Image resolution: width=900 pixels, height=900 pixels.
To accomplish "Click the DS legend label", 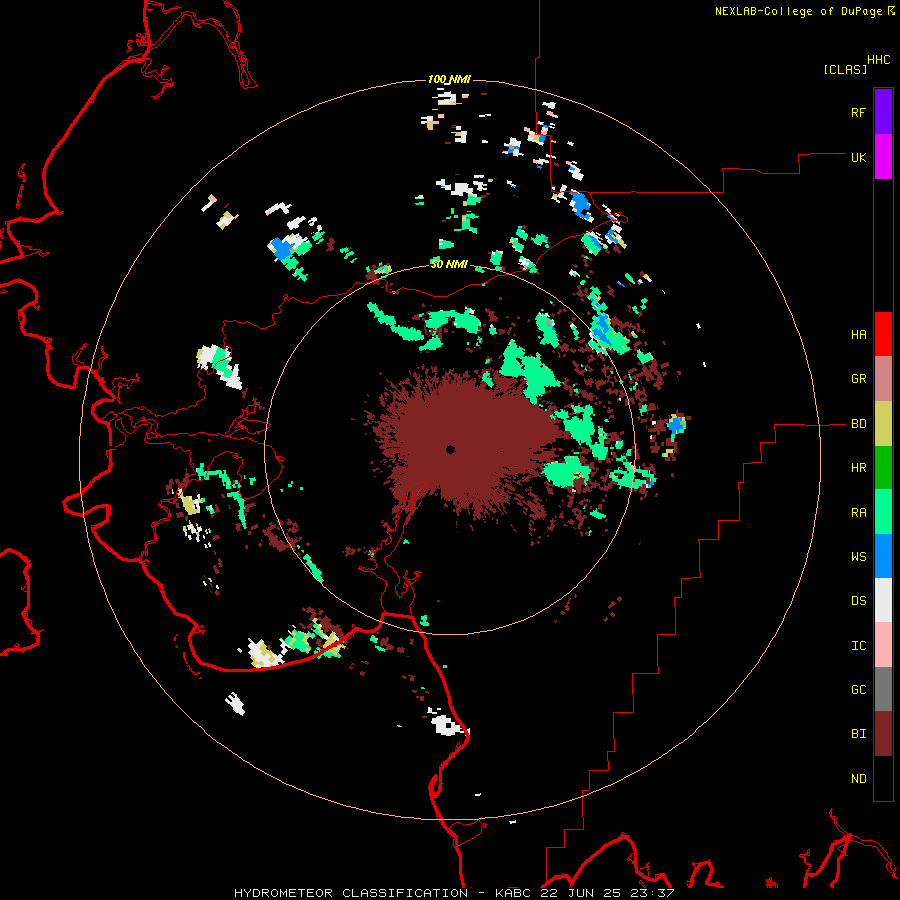I will click(858, 600).
